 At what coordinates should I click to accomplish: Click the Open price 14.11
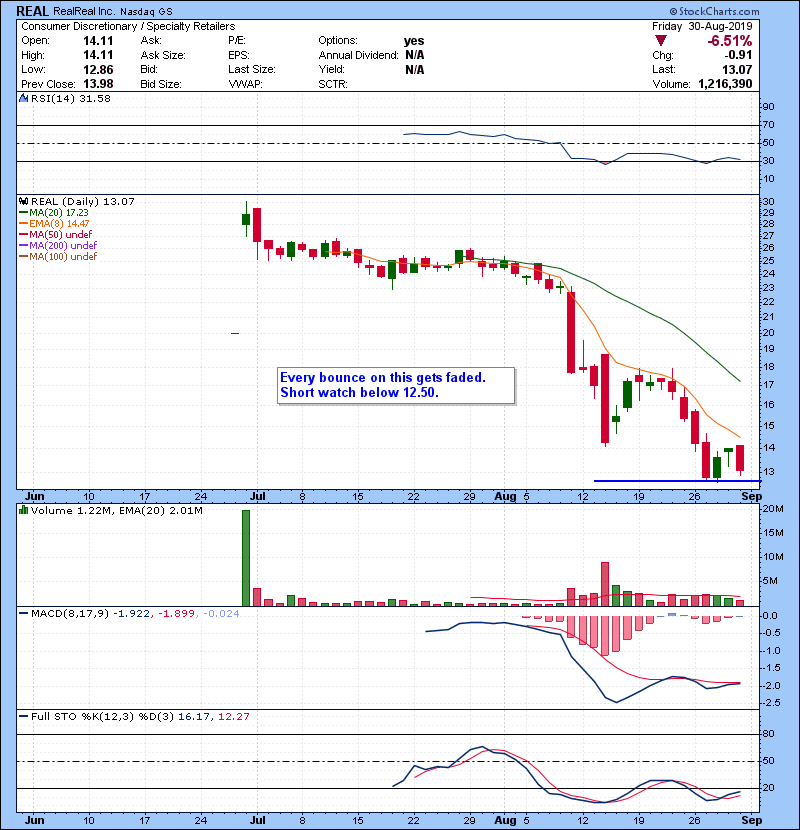click(x=98, y=41)
